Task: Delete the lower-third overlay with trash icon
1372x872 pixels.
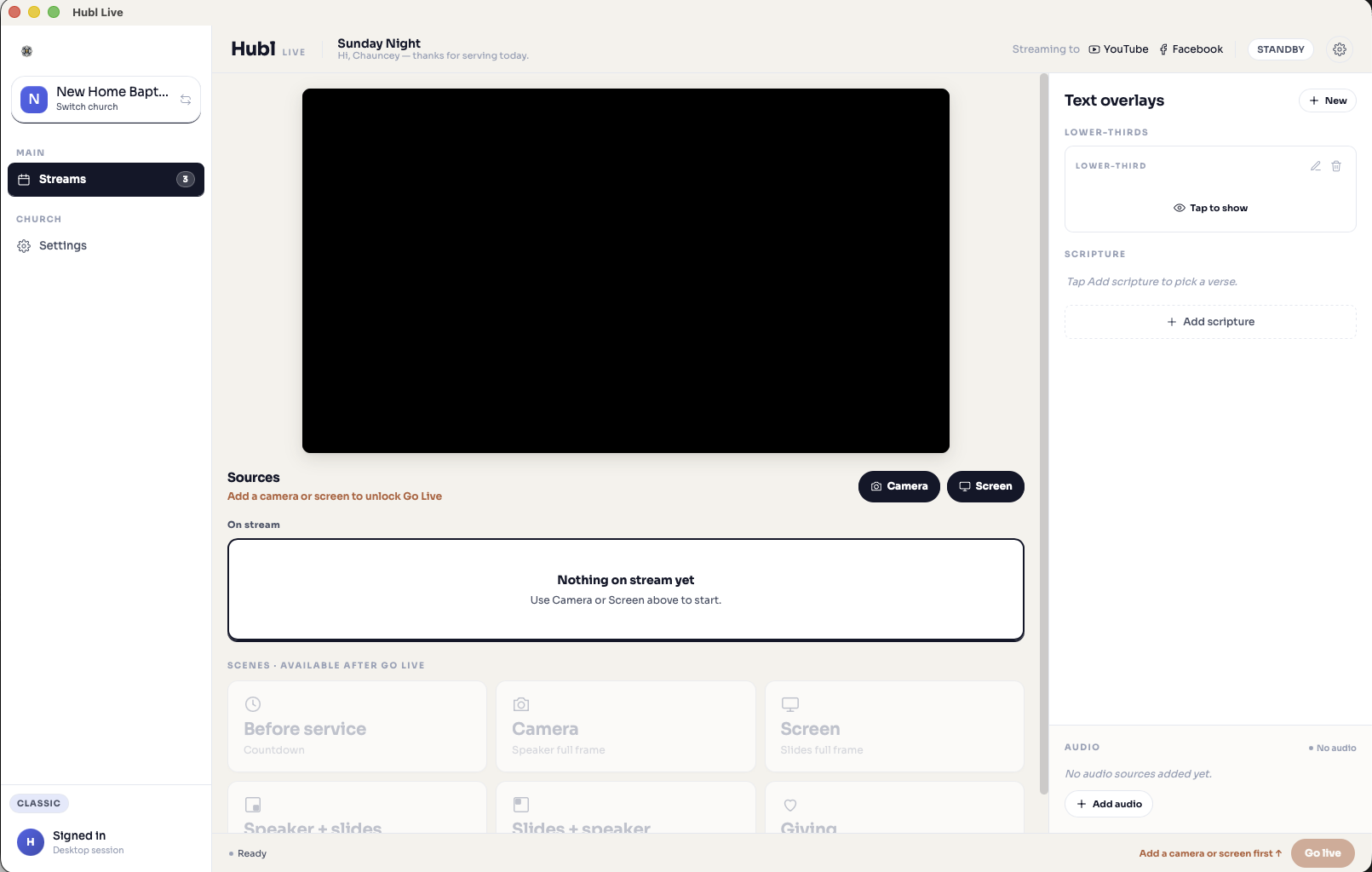Action: [x=1336, y=166]
